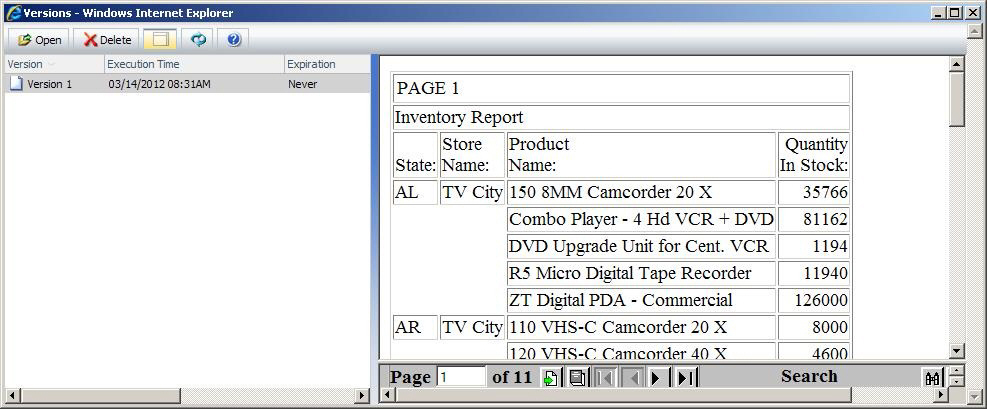Viewport: 987px width, 409px height.
Task: Click quantity value 126000
Action: pyautogui.click(x=821, y=301)
